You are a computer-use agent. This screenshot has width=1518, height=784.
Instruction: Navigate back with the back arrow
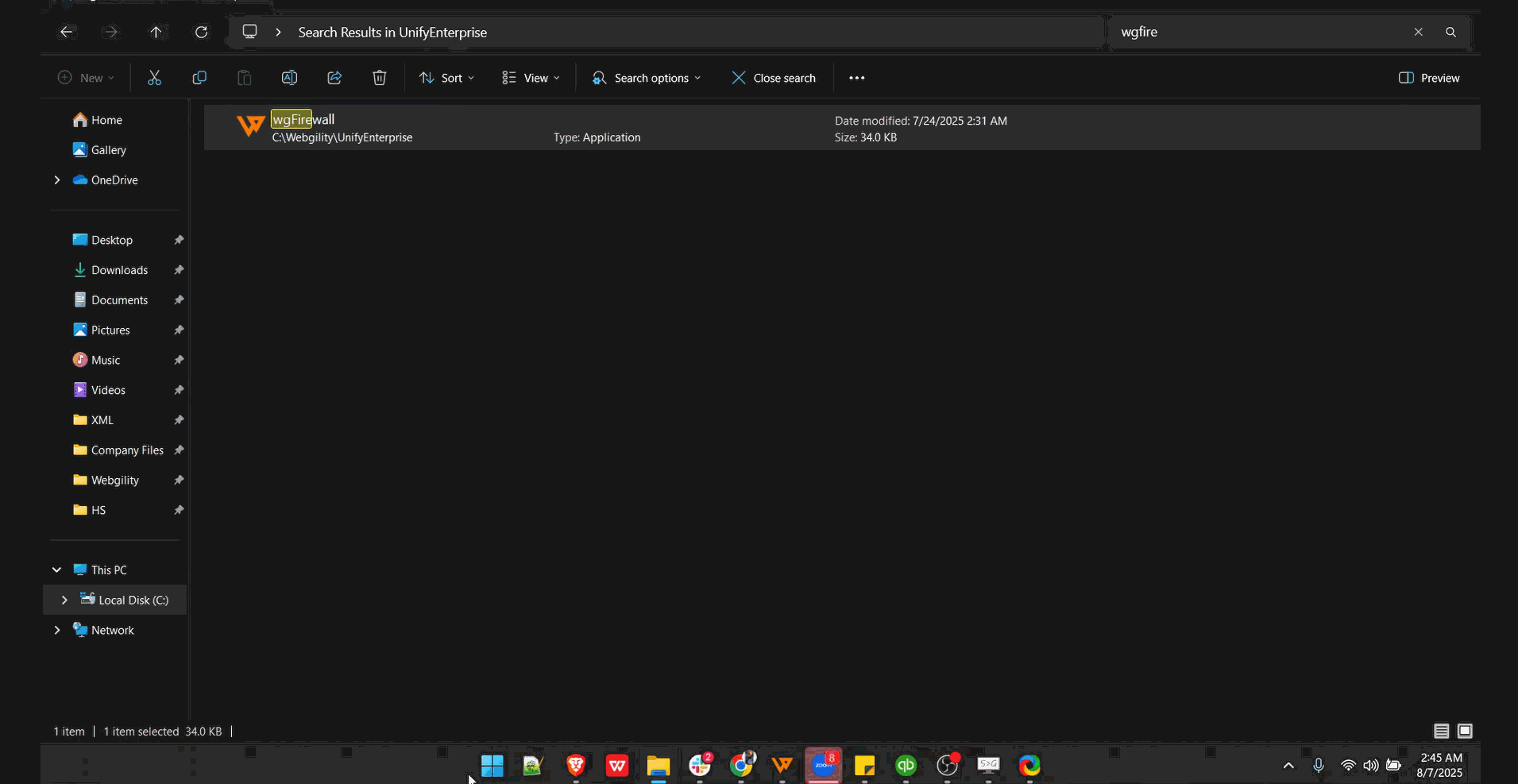(x=68, y=33)
